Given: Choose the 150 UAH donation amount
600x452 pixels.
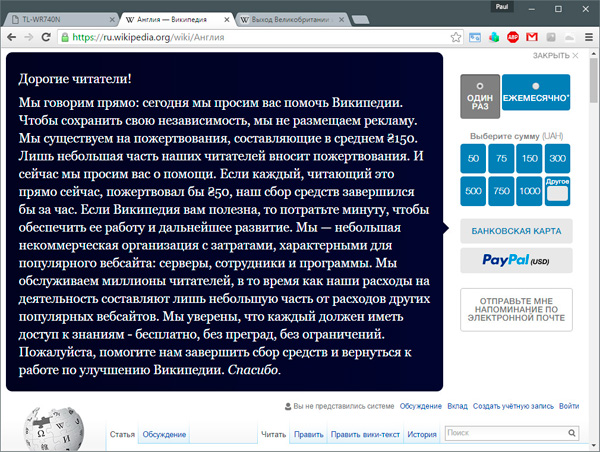Looking at the screenshot, I should point(530,159).
